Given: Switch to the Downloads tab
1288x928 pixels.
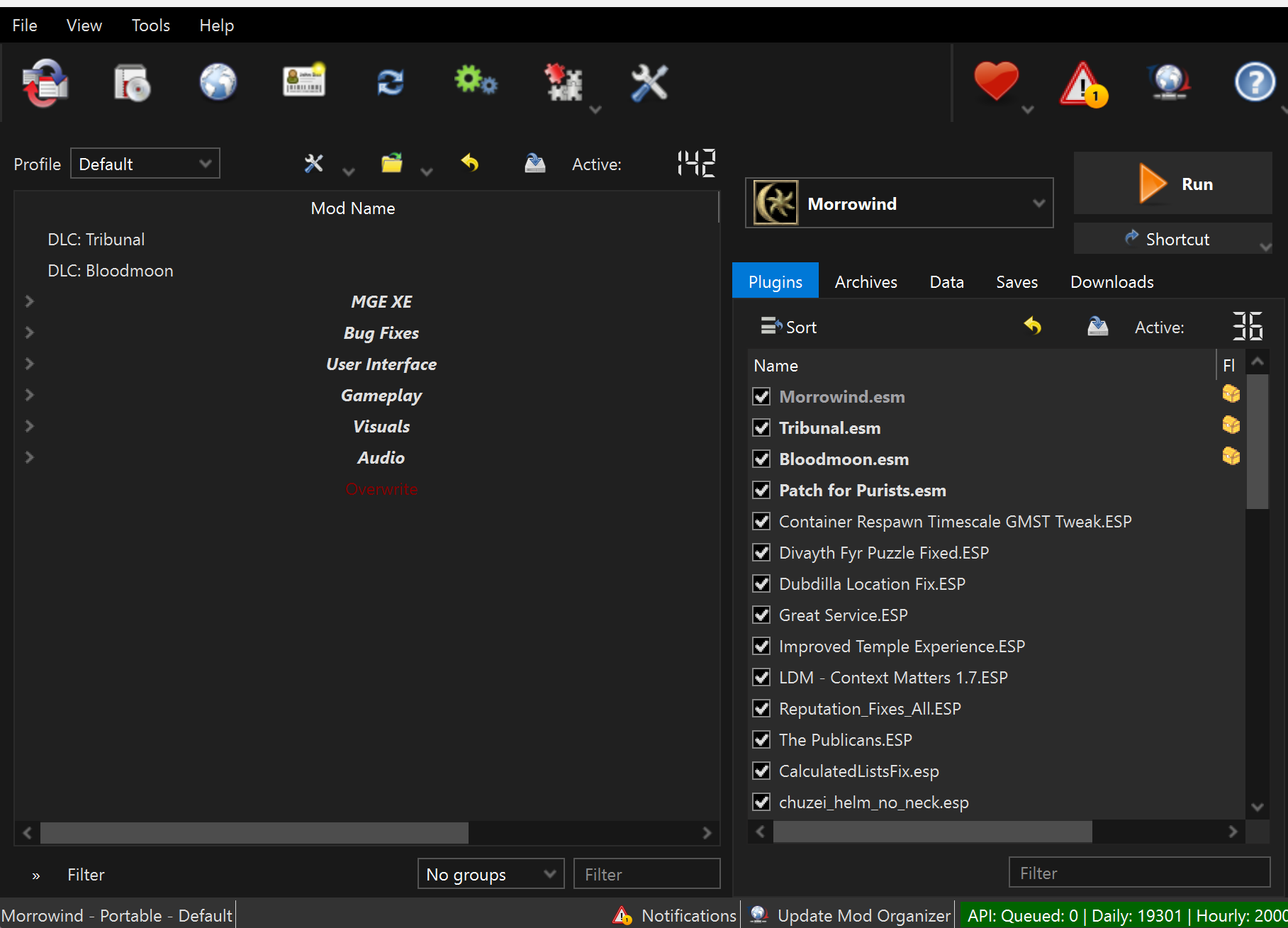Looking at the screenshot, I should pos(1112,281).
